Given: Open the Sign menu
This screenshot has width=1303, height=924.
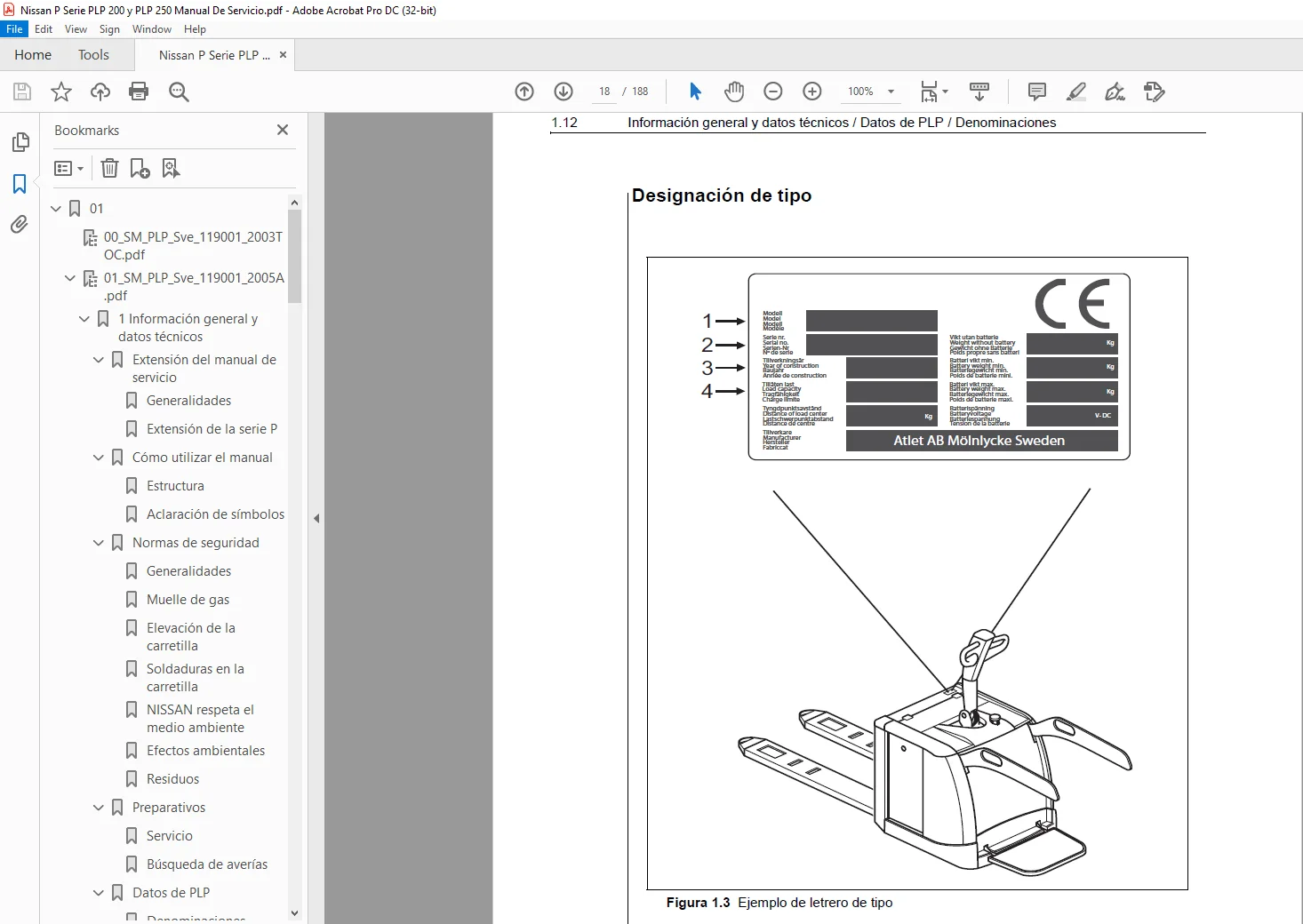Looking at the screenshot, I should tap(109, 29).
